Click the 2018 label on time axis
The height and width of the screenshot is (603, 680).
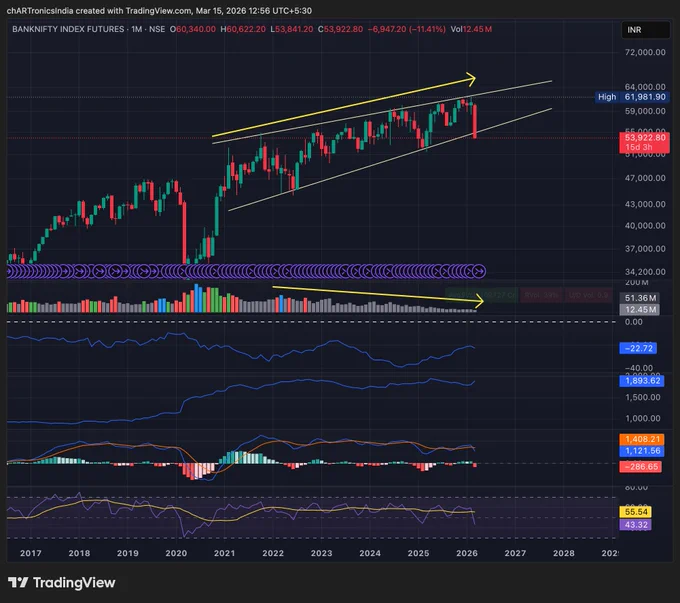coord(79,553)
